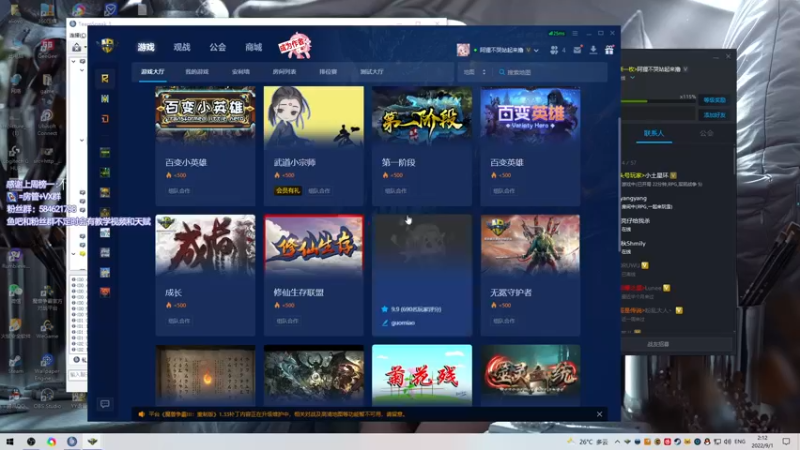Switch to the 观战 tab
800x450 pixels.
pos(182,47)
